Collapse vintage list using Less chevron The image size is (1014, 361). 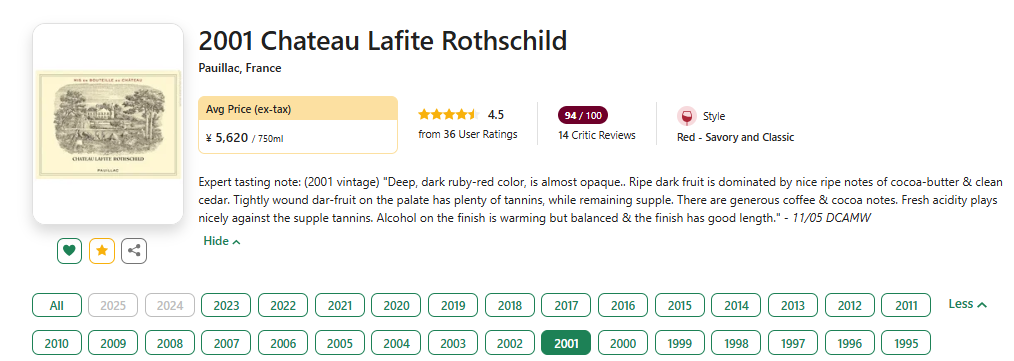[x=967, y=304]
